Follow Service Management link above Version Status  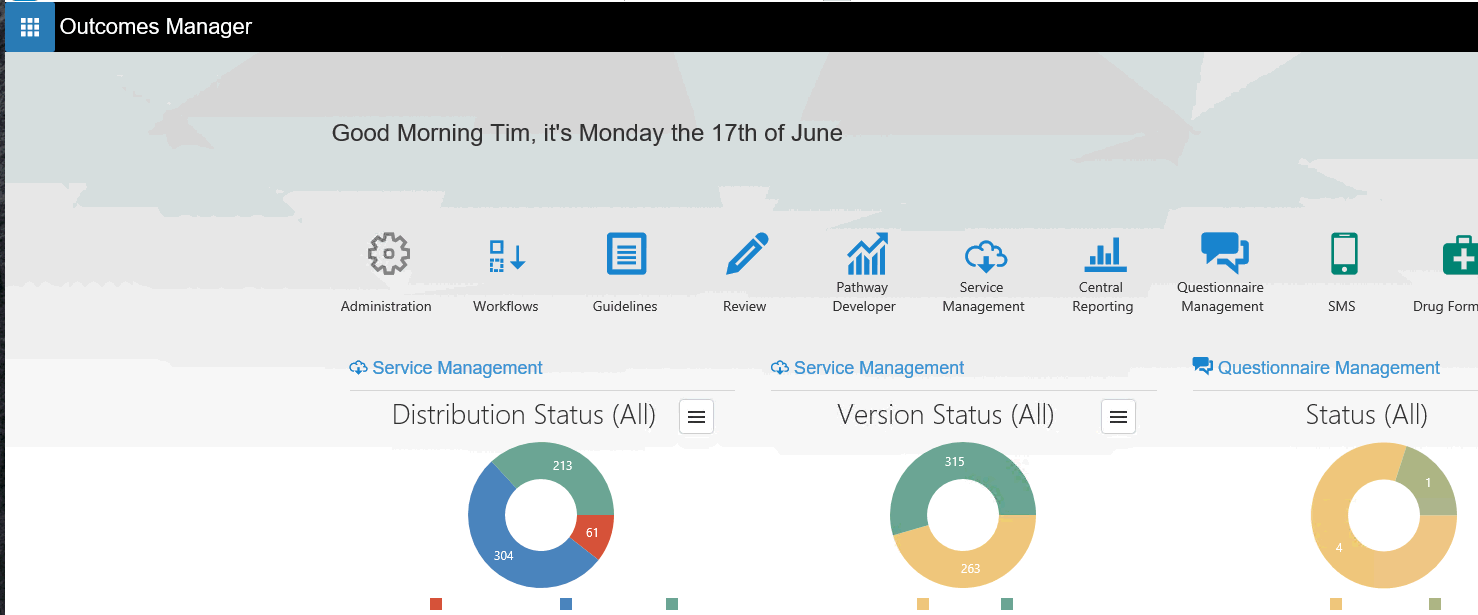(x=879, y=368)
